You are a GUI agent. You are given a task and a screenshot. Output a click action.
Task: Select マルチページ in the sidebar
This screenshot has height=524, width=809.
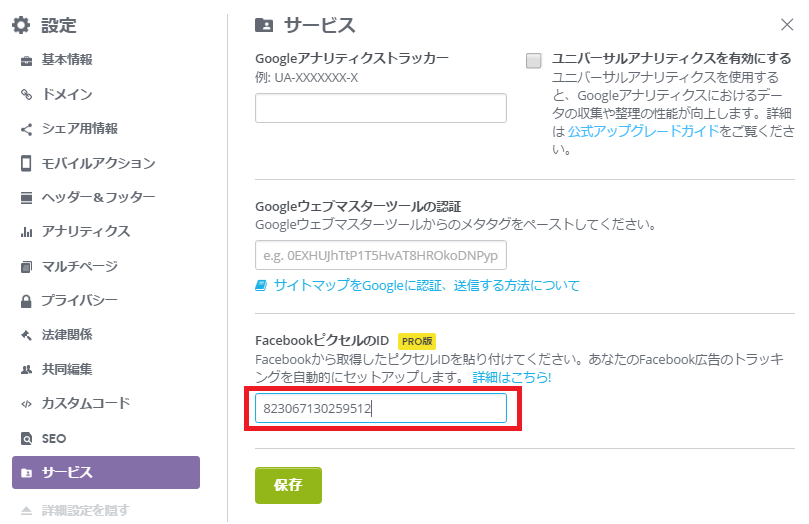(79, 266)
